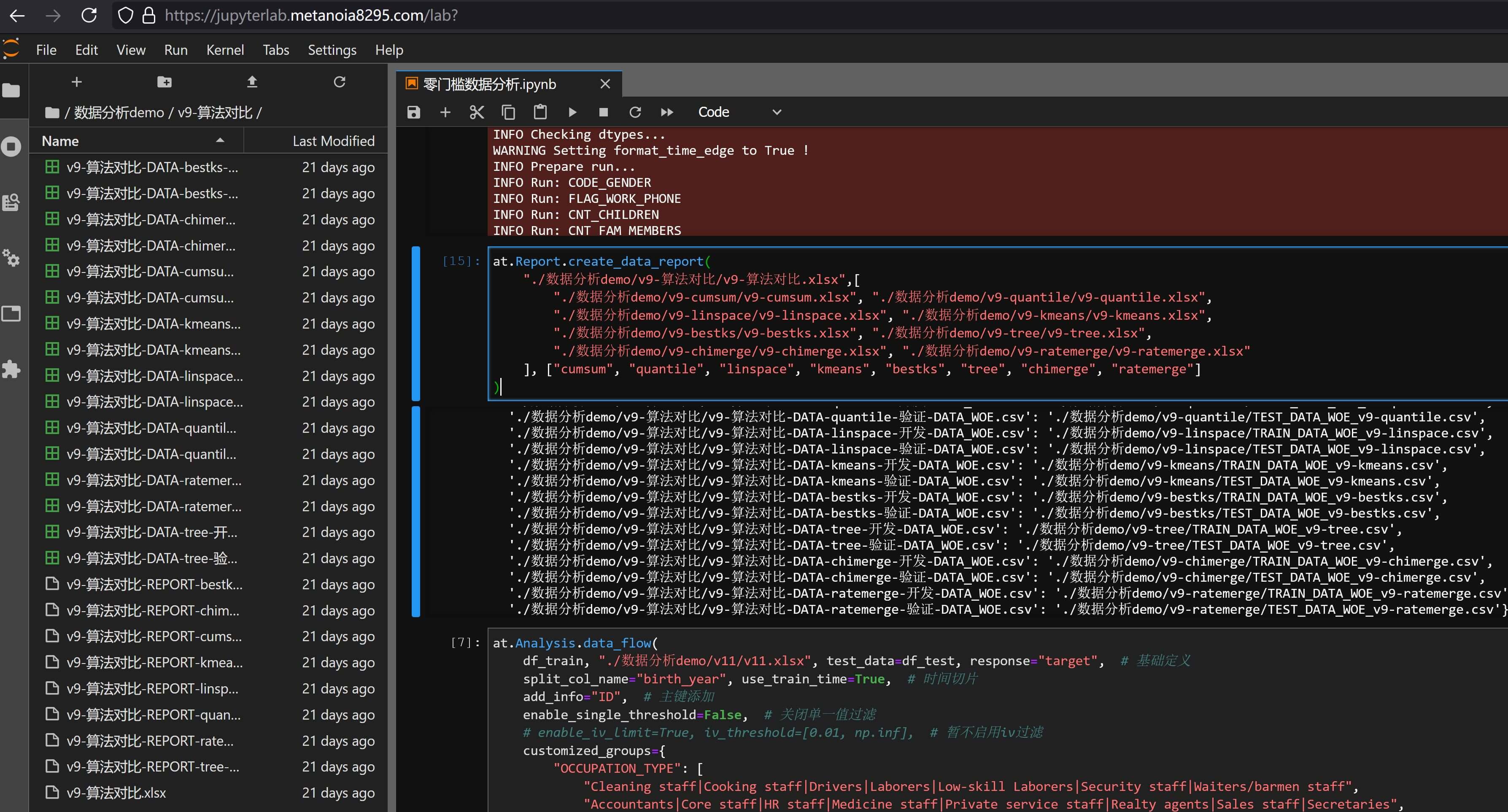Image resolution: width=1508 pixels, height=812 pixels.
Task: Create a new folder in file browser
Action: click(x=165, y=82)
